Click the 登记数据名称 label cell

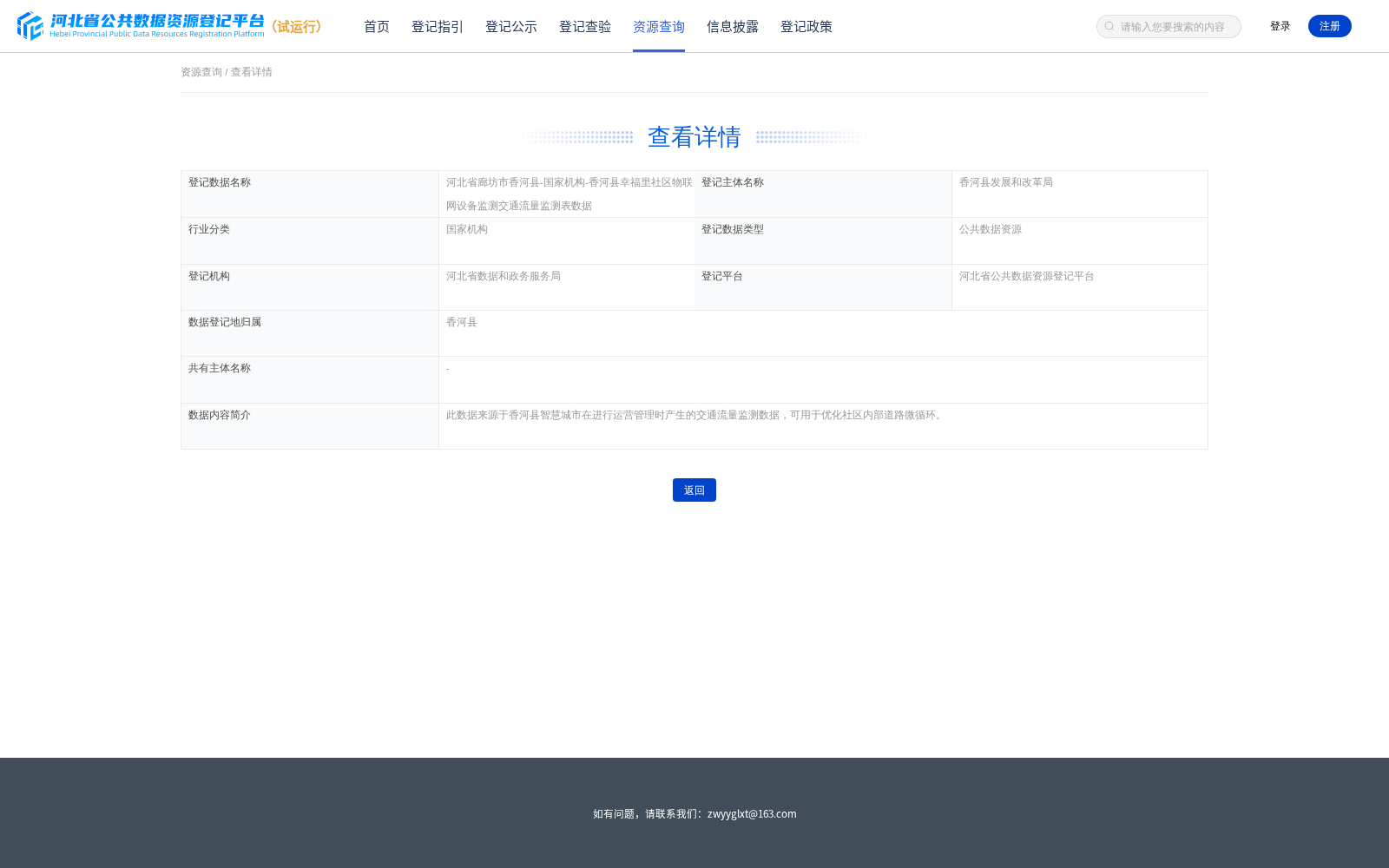[x=310, y=194]
